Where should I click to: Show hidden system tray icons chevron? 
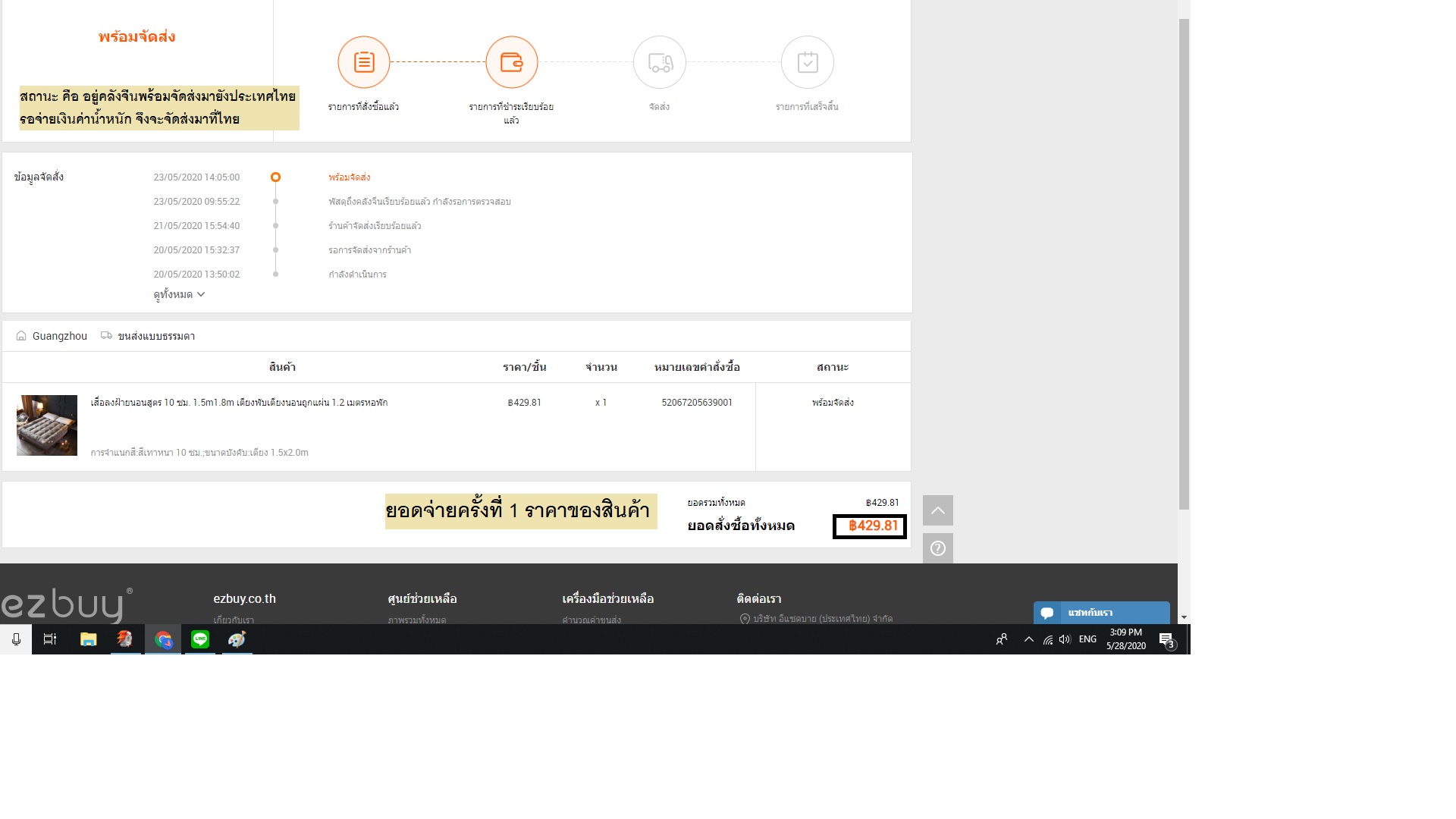click(x=1029, y=639)
